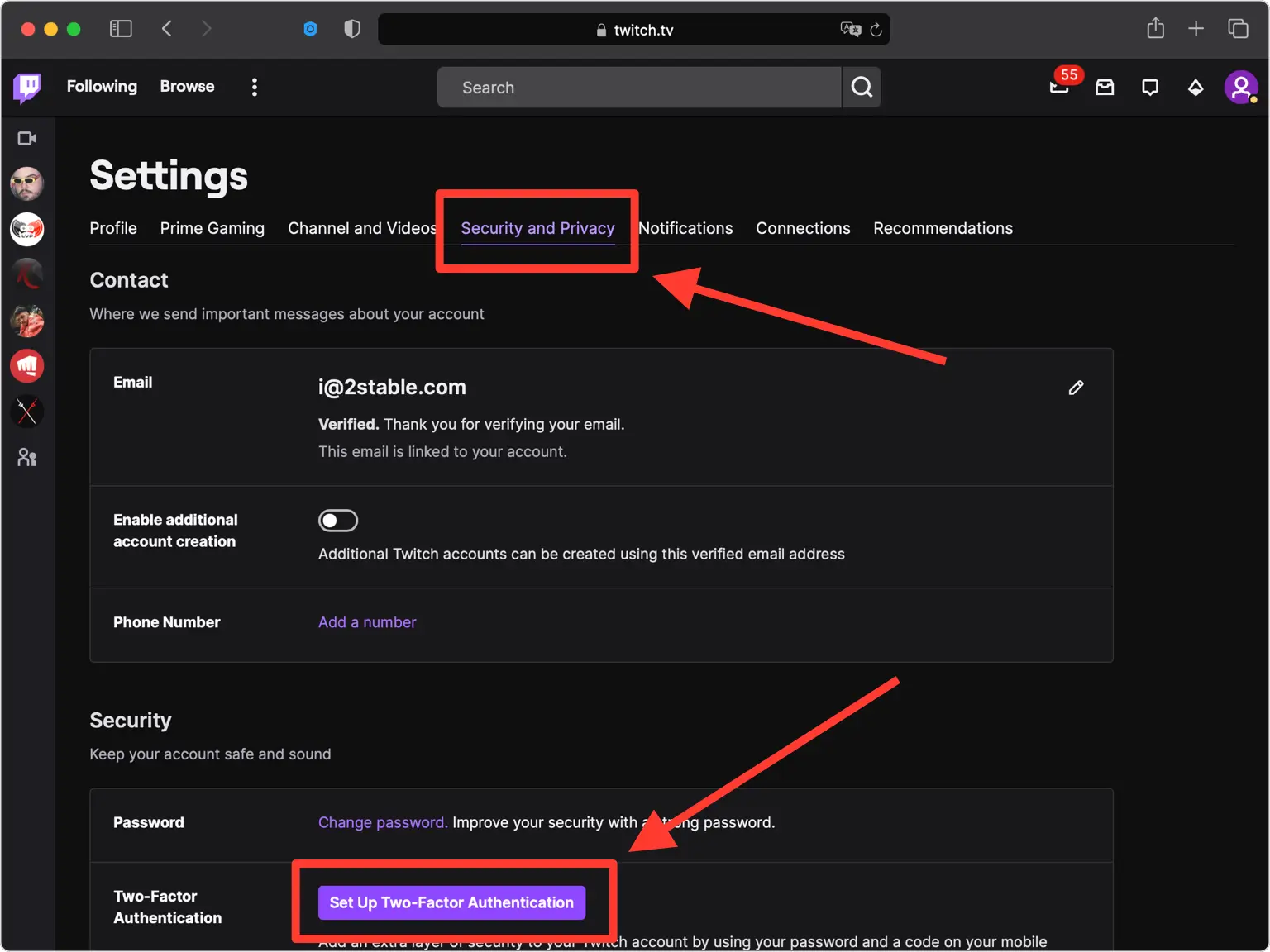Viewport: 1270px width, 952px height.
Task: Open the sunglasses-face channel avatar in sidebar
Action: coord(27,183)
